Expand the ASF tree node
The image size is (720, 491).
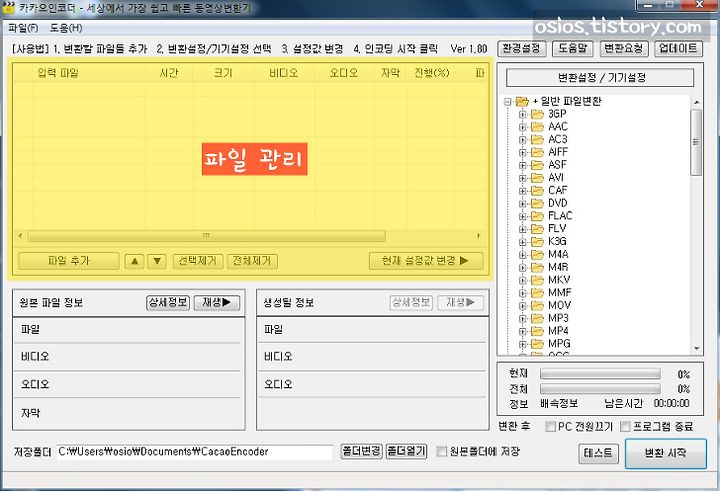tap(523, 165)
